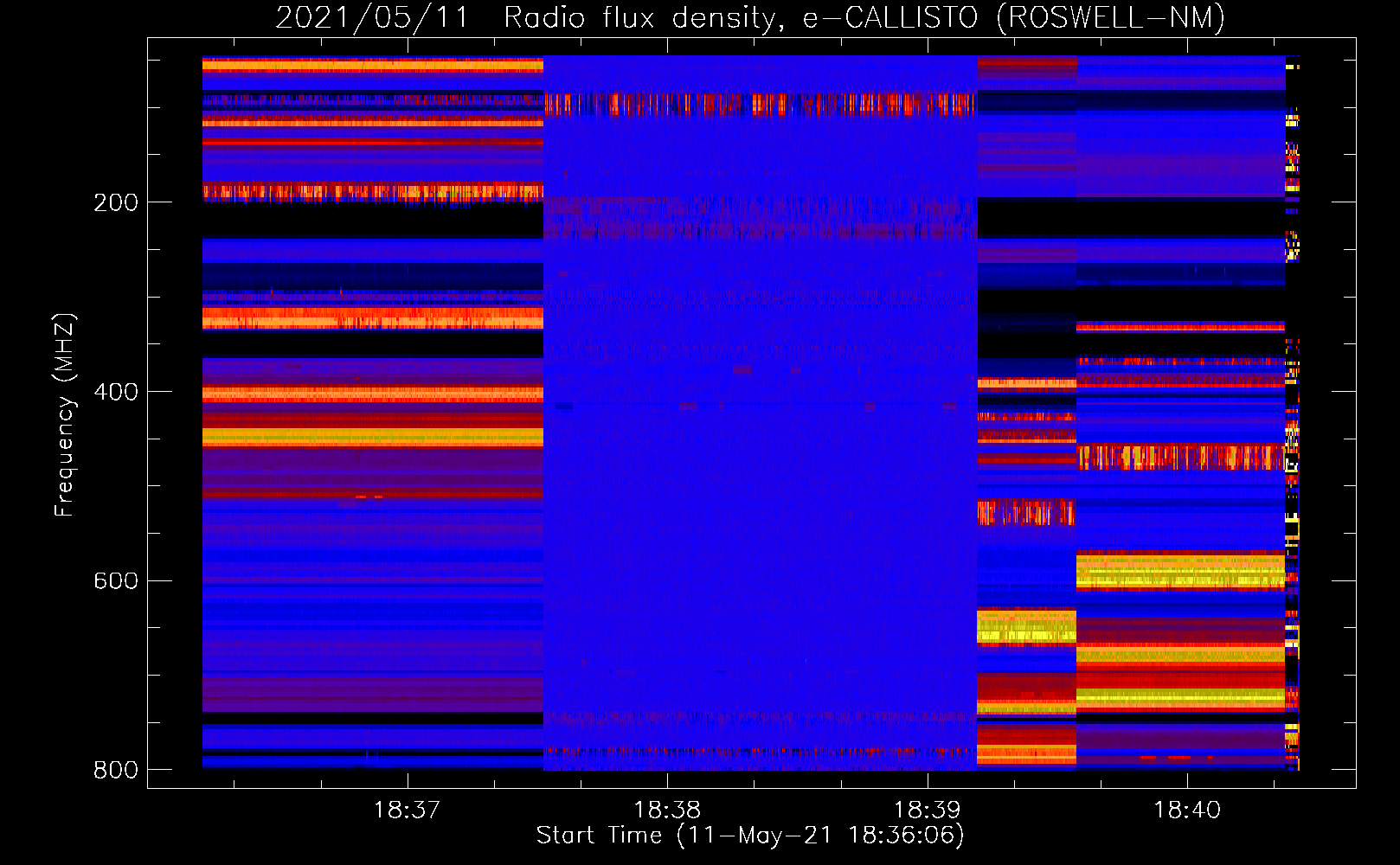
Task: Click the 400 frequency tick label
Action: click(x=116, y=392)
